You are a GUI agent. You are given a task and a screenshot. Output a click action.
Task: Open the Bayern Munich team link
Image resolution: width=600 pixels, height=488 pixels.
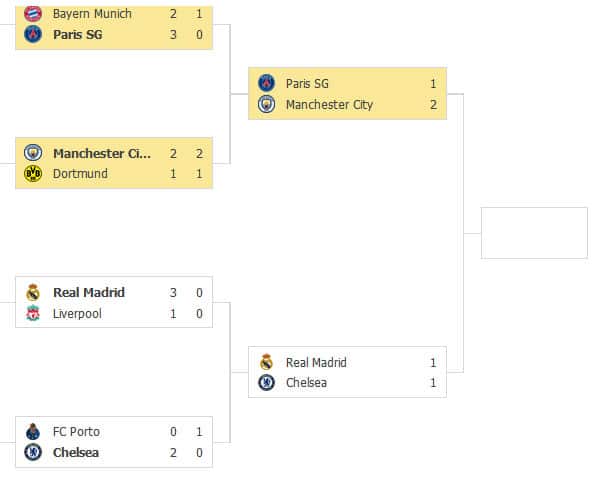pos(92,14)
